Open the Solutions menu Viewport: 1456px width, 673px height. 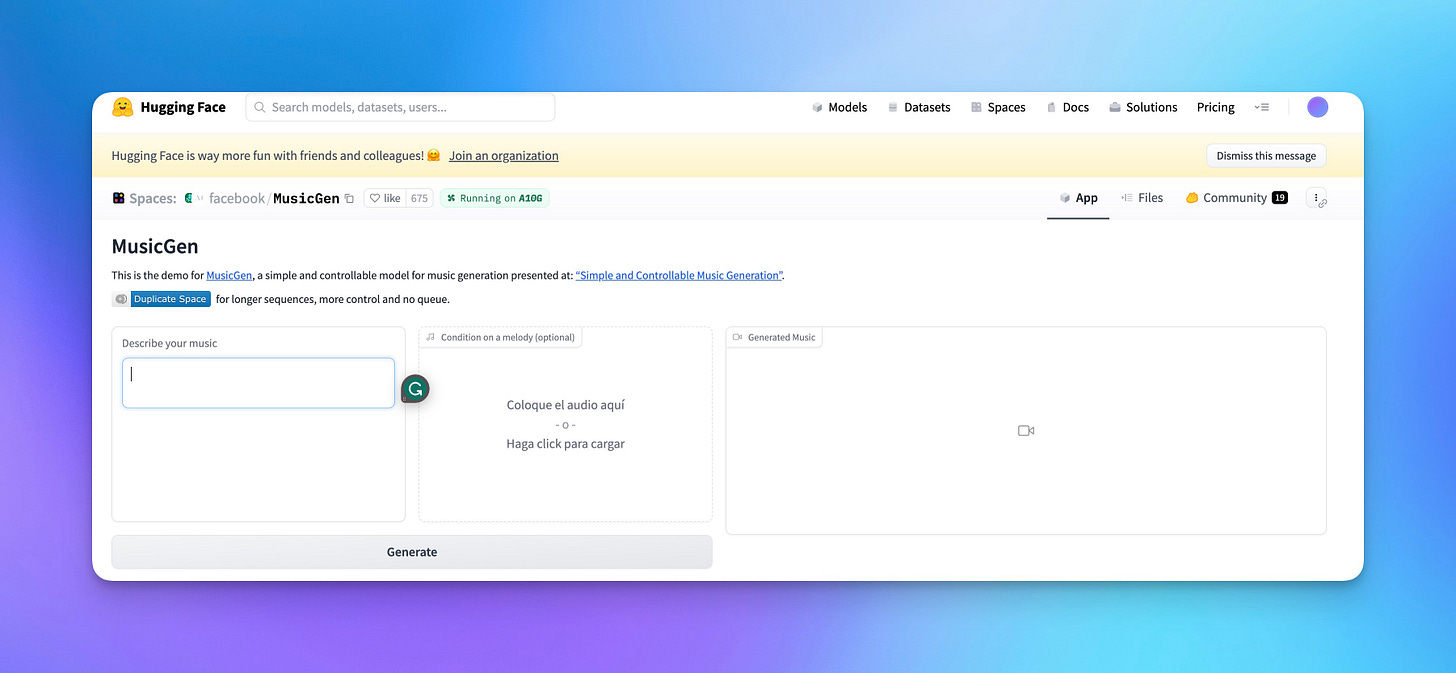(1143, 107)
